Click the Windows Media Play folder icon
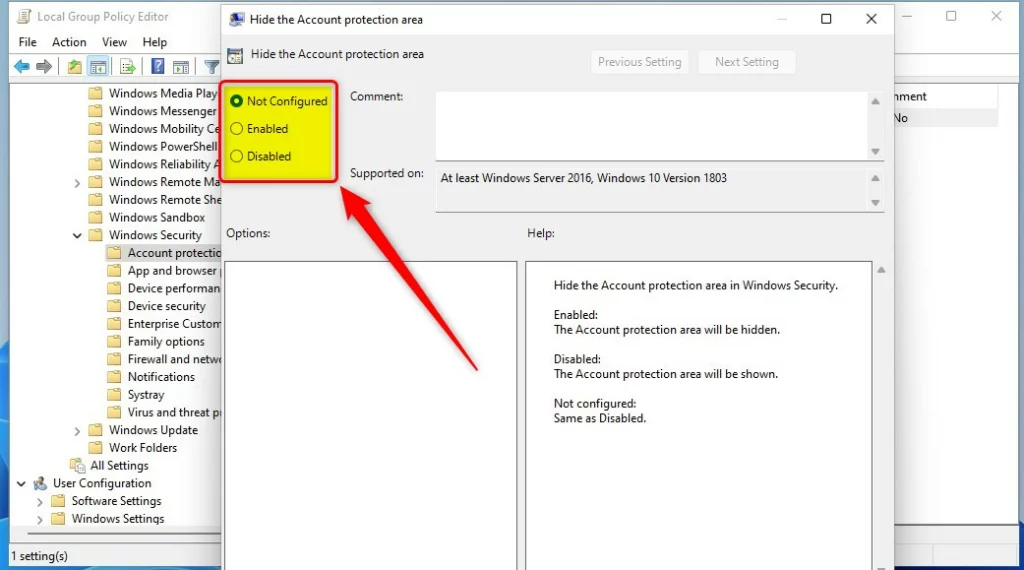Image resolution: width=1024 pixels, height=570 pixels. tap(96, 93)
